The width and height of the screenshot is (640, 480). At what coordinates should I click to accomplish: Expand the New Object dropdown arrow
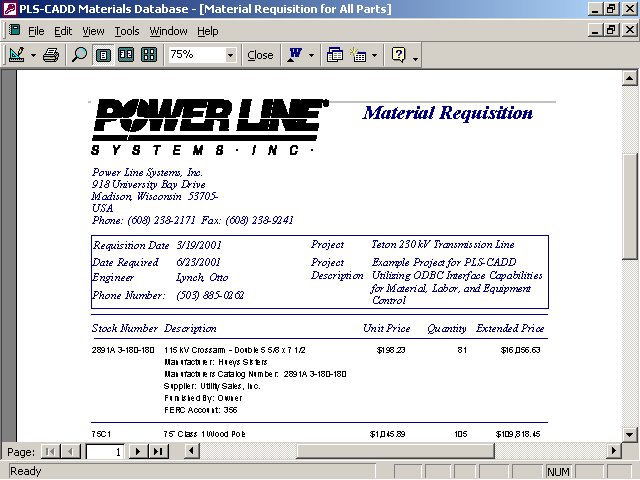375,56
